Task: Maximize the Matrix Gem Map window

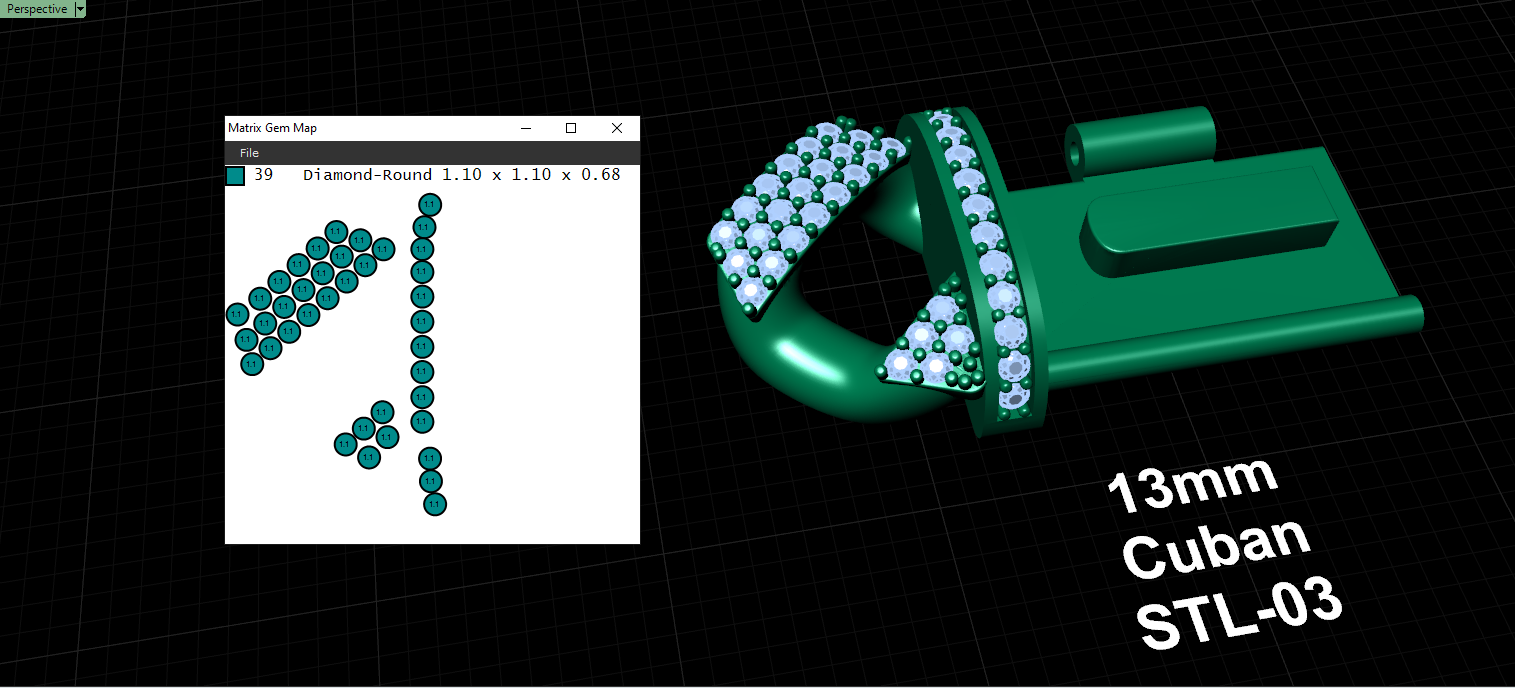Action: click(x=571, y=128)
